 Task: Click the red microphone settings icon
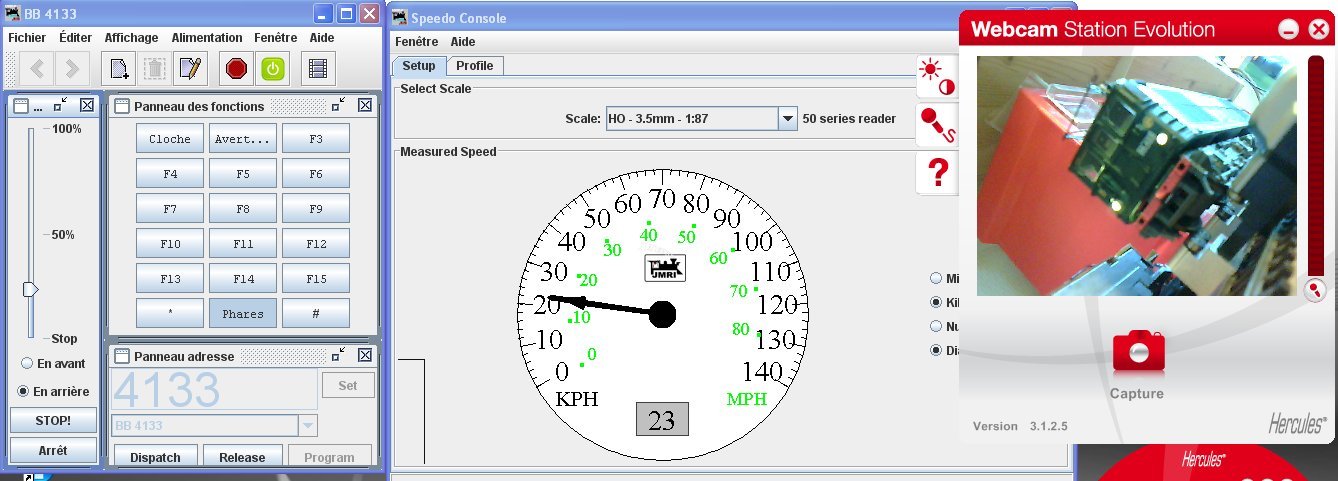pos(937,125)
